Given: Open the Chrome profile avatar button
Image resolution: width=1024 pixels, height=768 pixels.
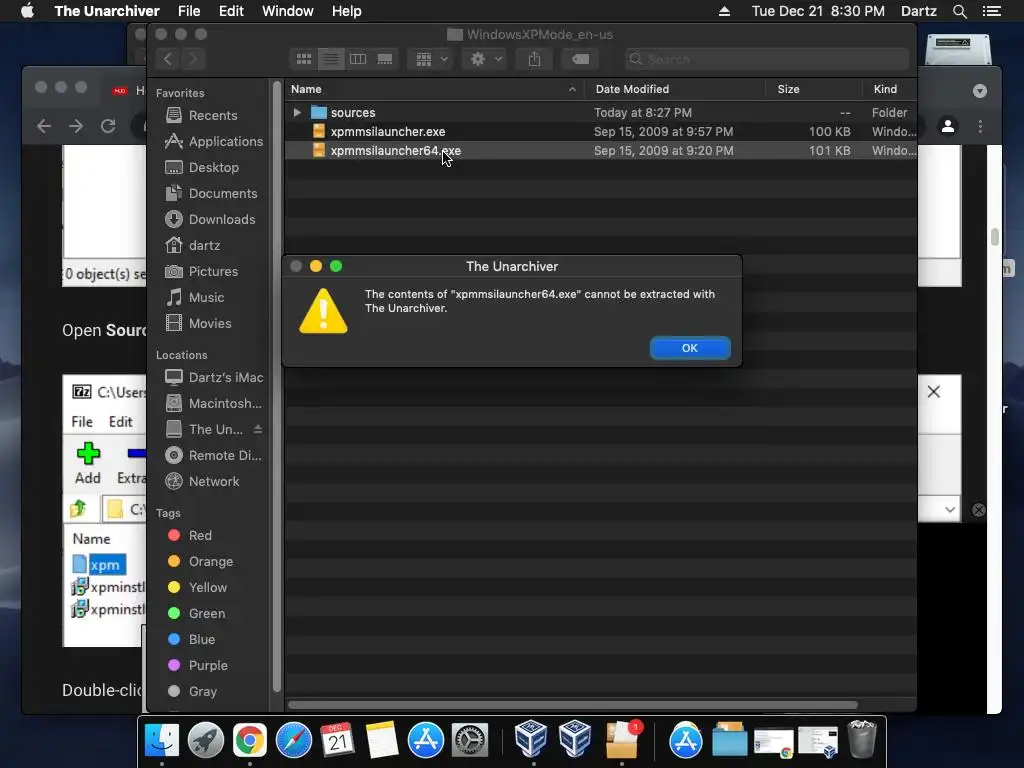Looking at the screenshot, I should coord(948,126).
